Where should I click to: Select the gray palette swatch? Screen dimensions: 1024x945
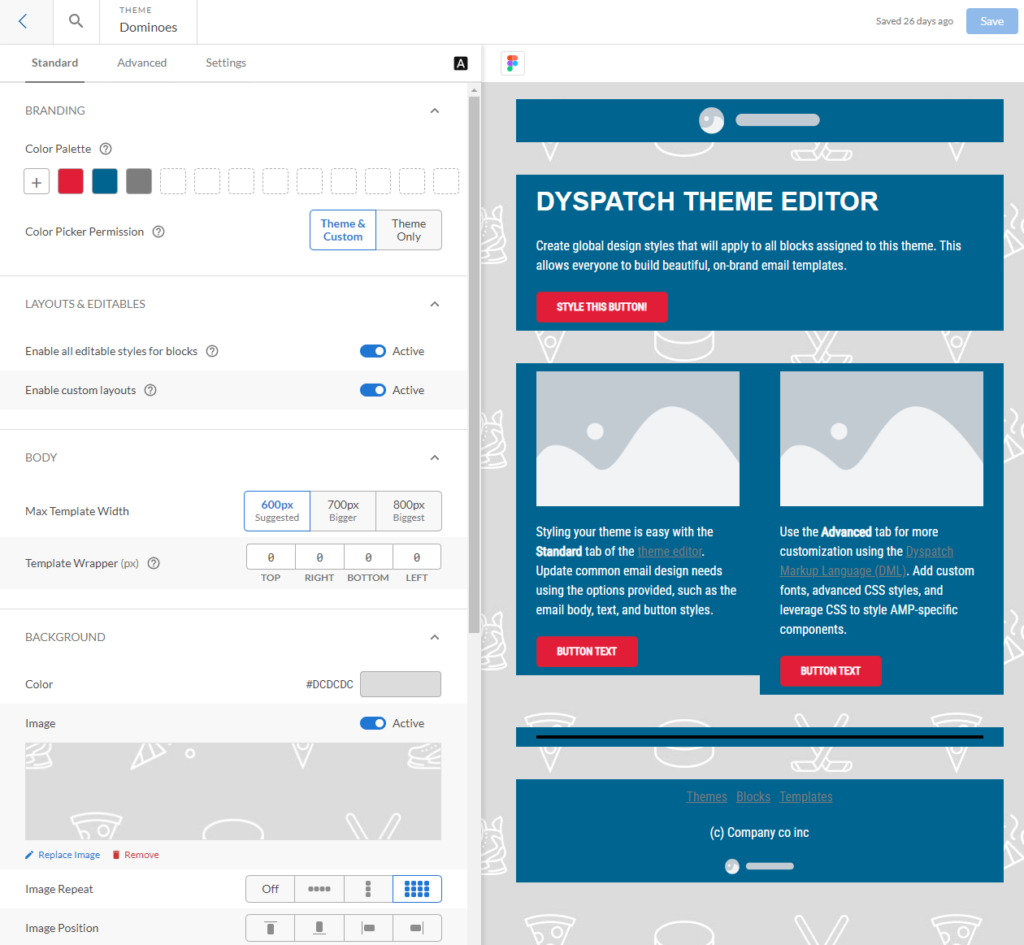coord(138,182)
